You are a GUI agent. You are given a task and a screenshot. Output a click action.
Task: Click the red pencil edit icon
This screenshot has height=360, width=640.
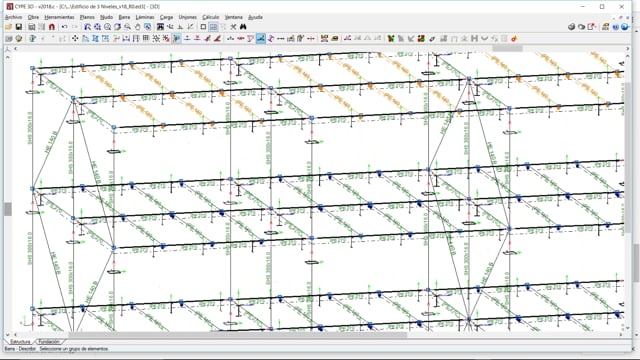pos(217,38)
